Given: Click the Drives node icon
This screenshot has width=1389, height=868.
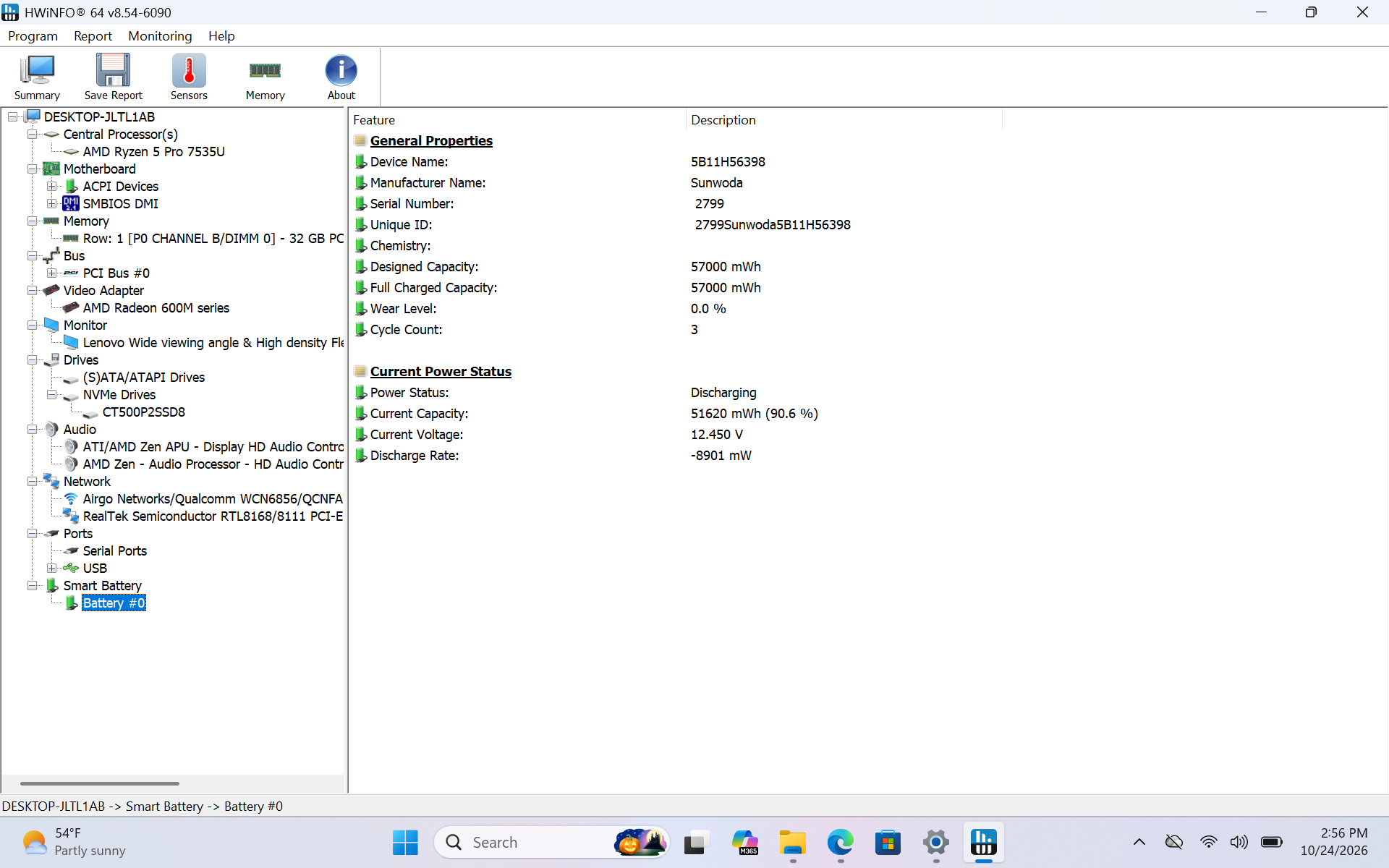Looking at the screenshot, I should point(51,359).
